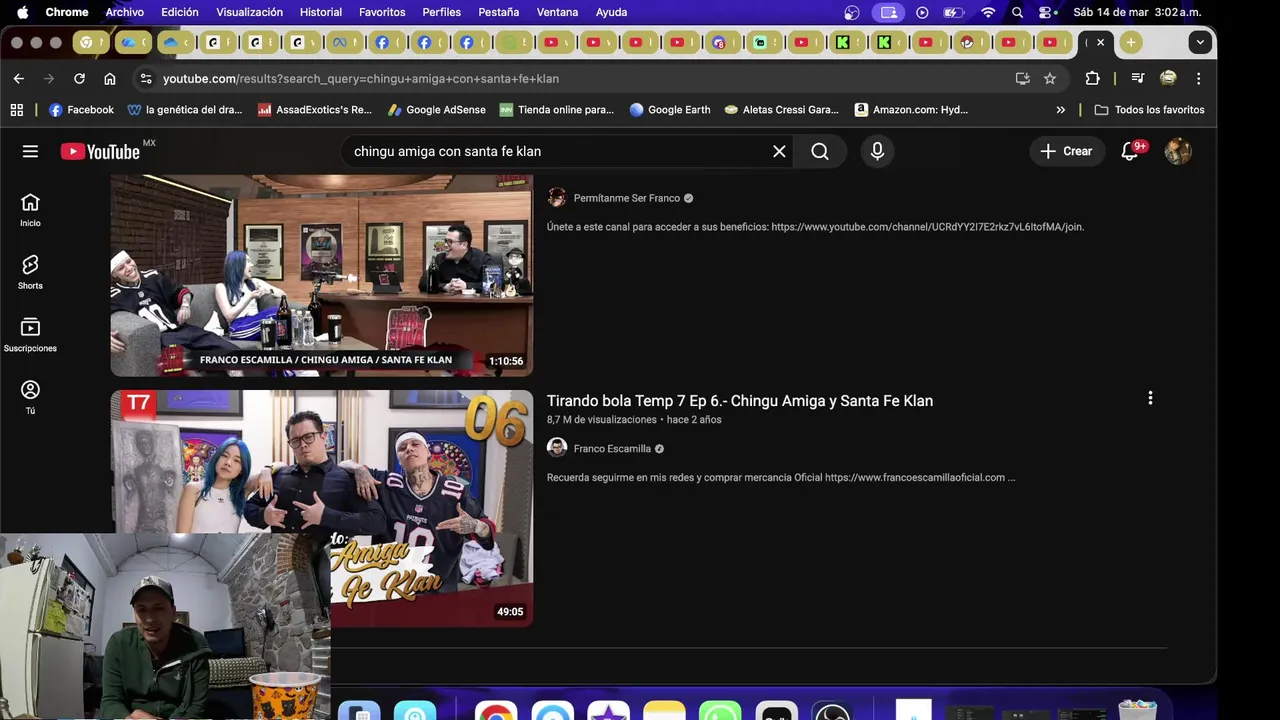Open more options for Tirando bola video

tap(1150, 398)
